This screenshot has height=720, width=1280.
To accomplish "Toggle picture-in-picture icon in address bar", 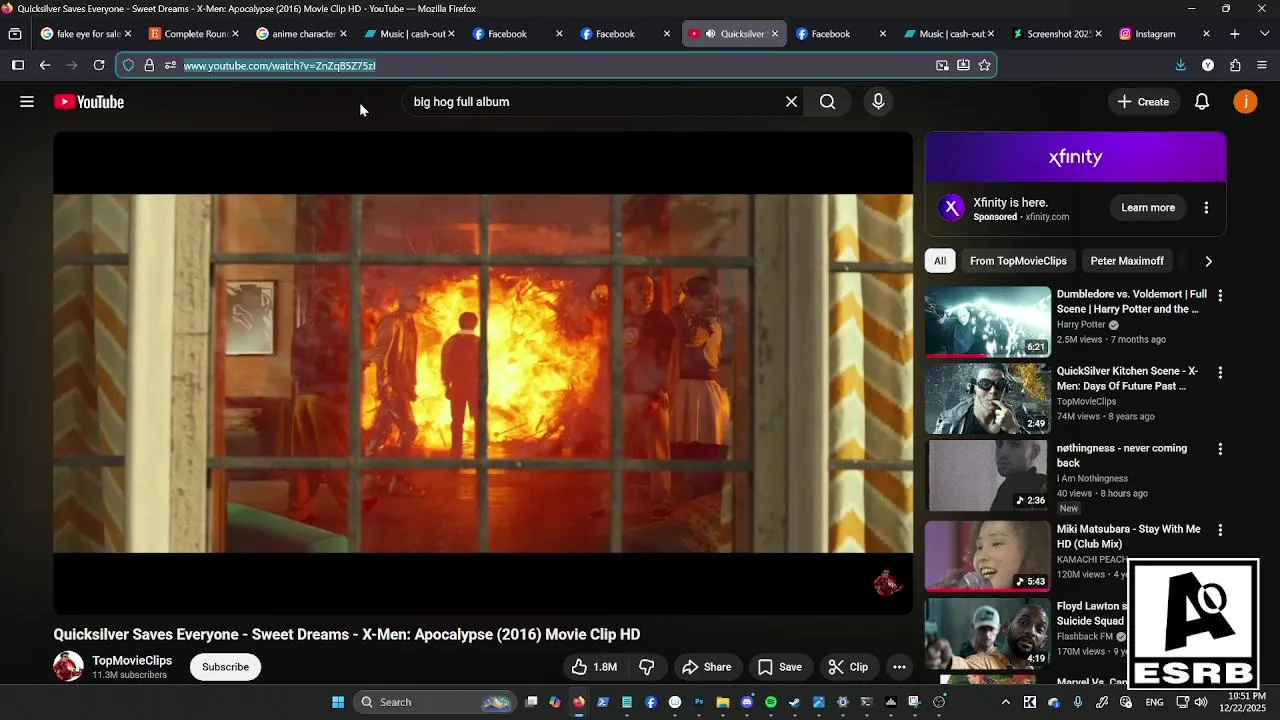I will click(942, 65).
